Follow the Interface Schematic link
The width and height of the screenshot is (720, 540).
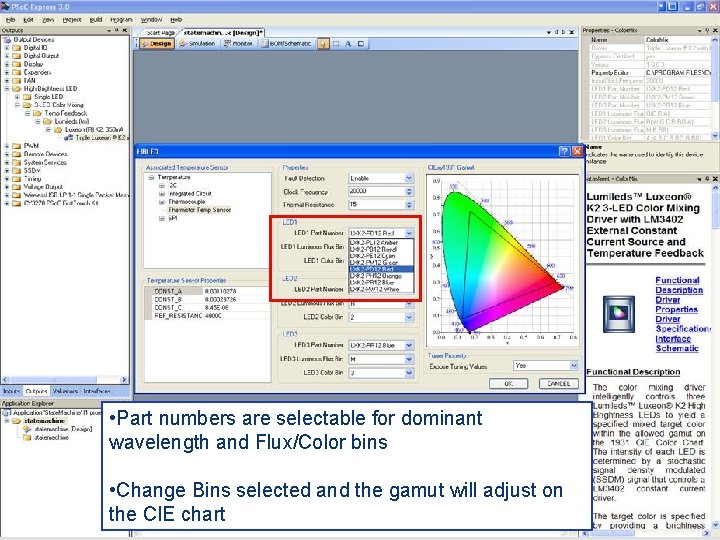click(677, 343)
